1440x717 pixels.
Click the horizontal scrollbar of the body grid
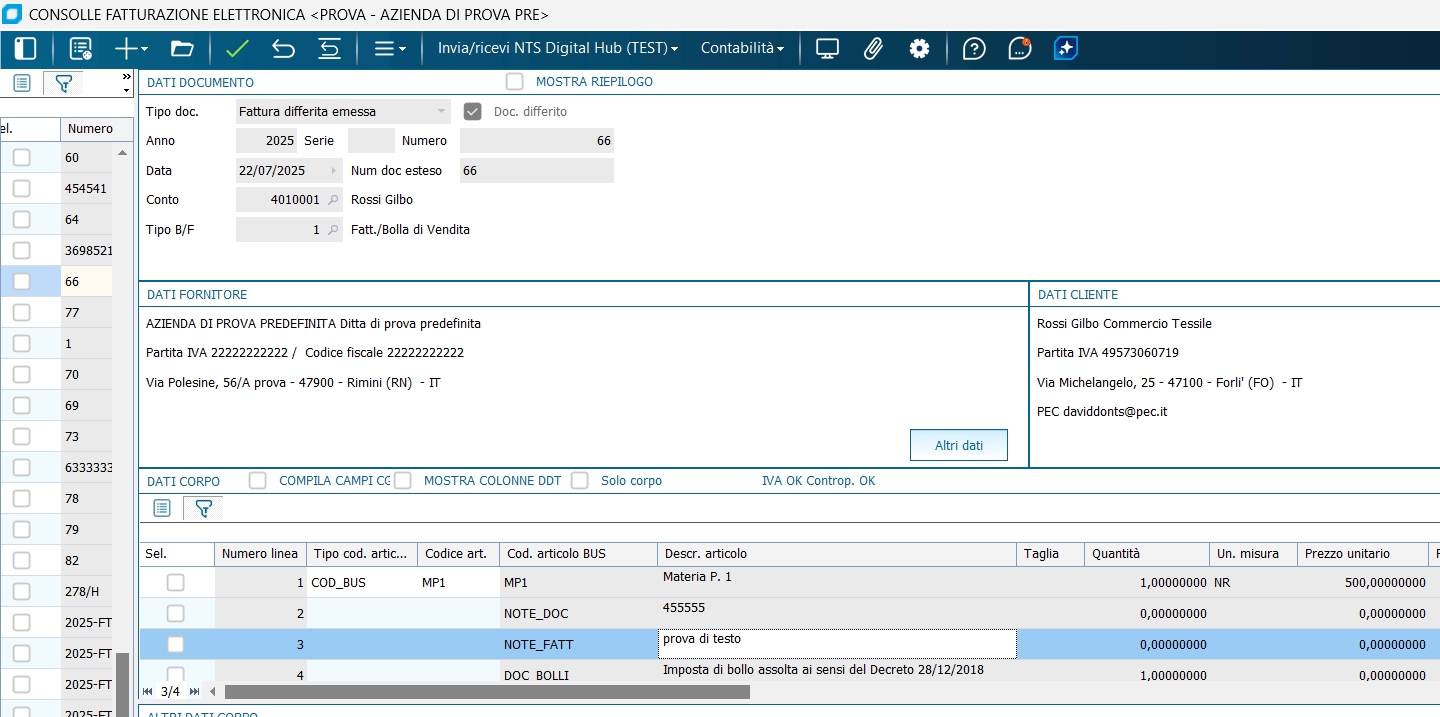(x=486, y=692)
